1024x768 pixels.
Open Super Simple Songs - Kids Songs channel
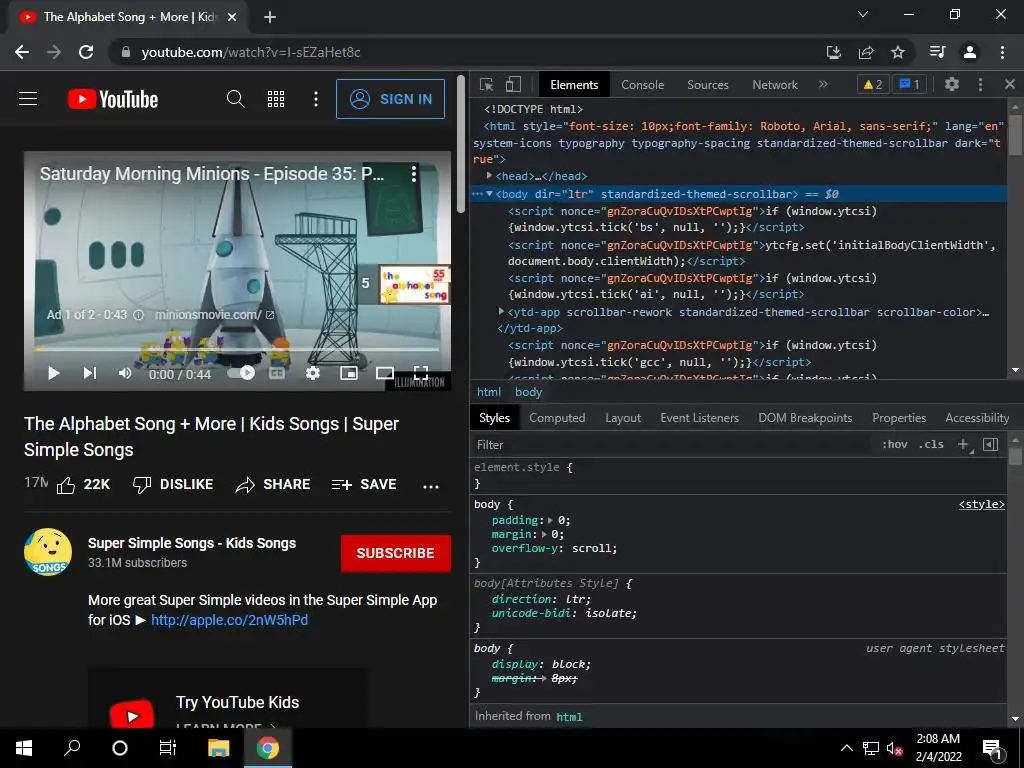pyautogui.click(x=192, y=543)
